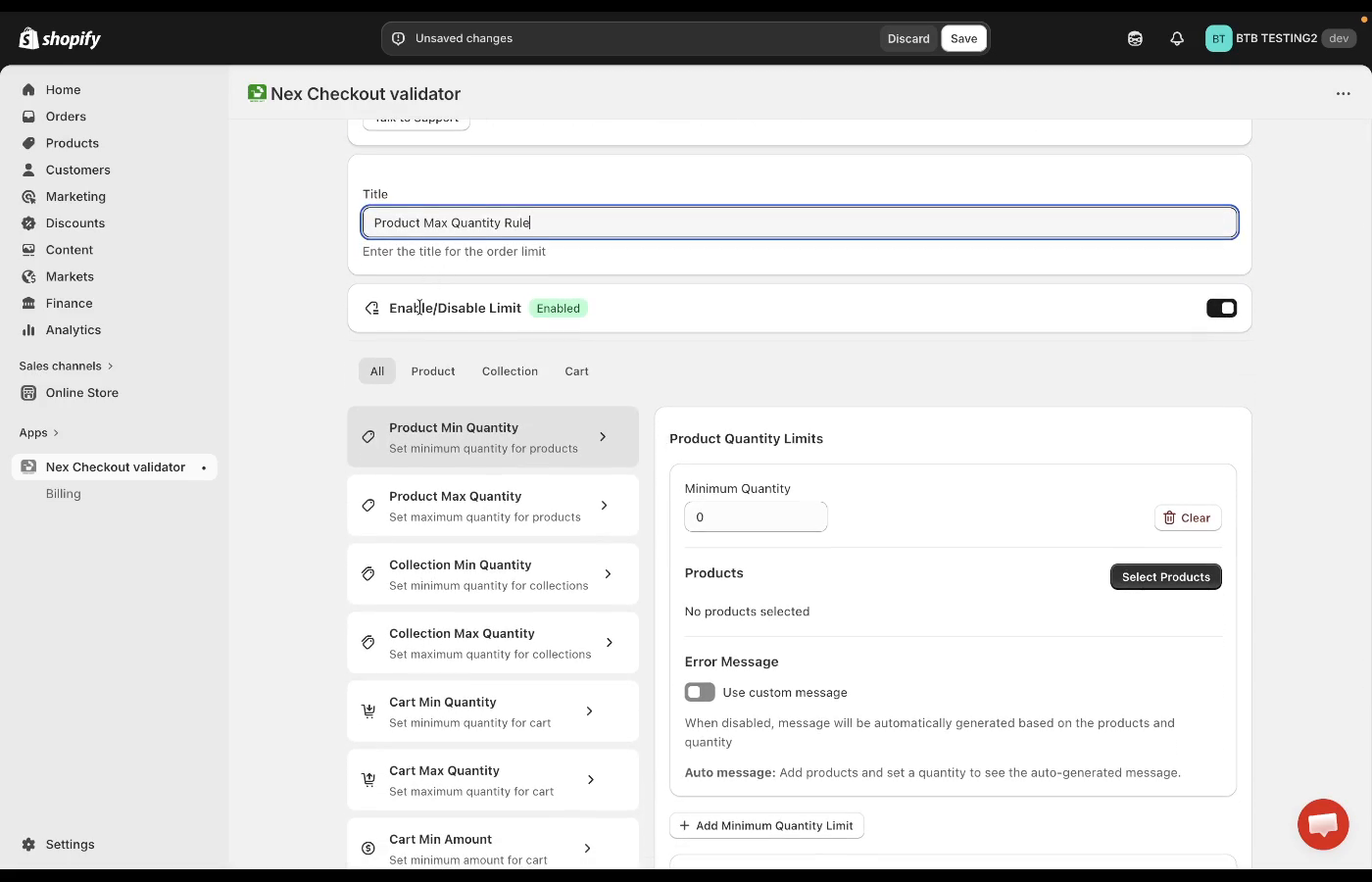This screenshot has width=1372, height=882.
Task: Expand Apps section in sidebar
Action: pyautogui.click(x=39, y=432)
